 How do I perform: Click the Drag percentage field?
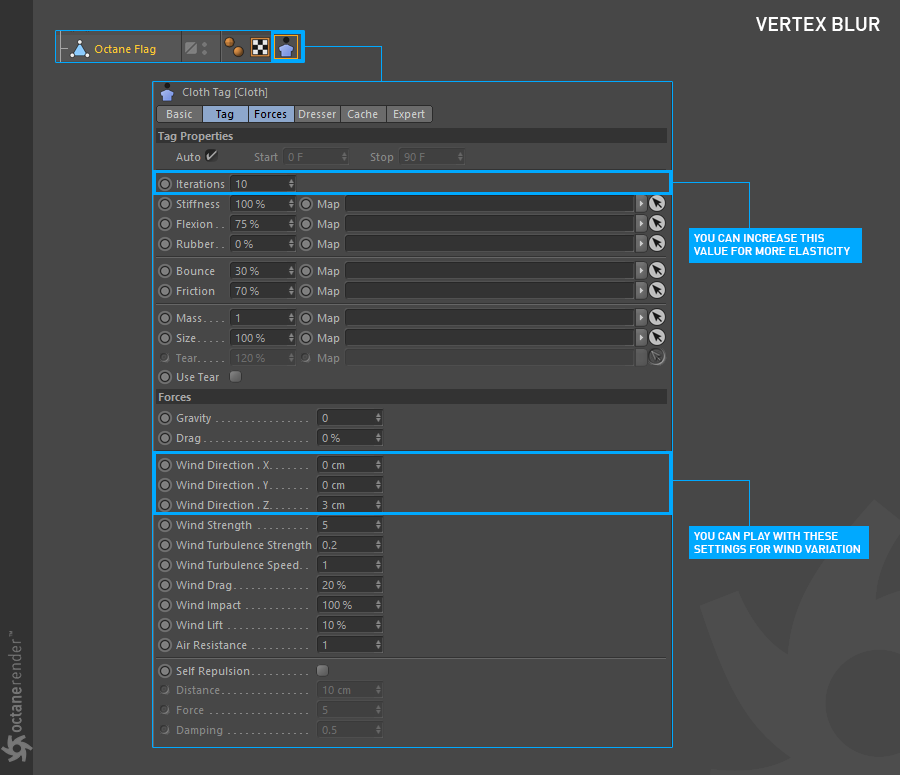coord(350,438)
